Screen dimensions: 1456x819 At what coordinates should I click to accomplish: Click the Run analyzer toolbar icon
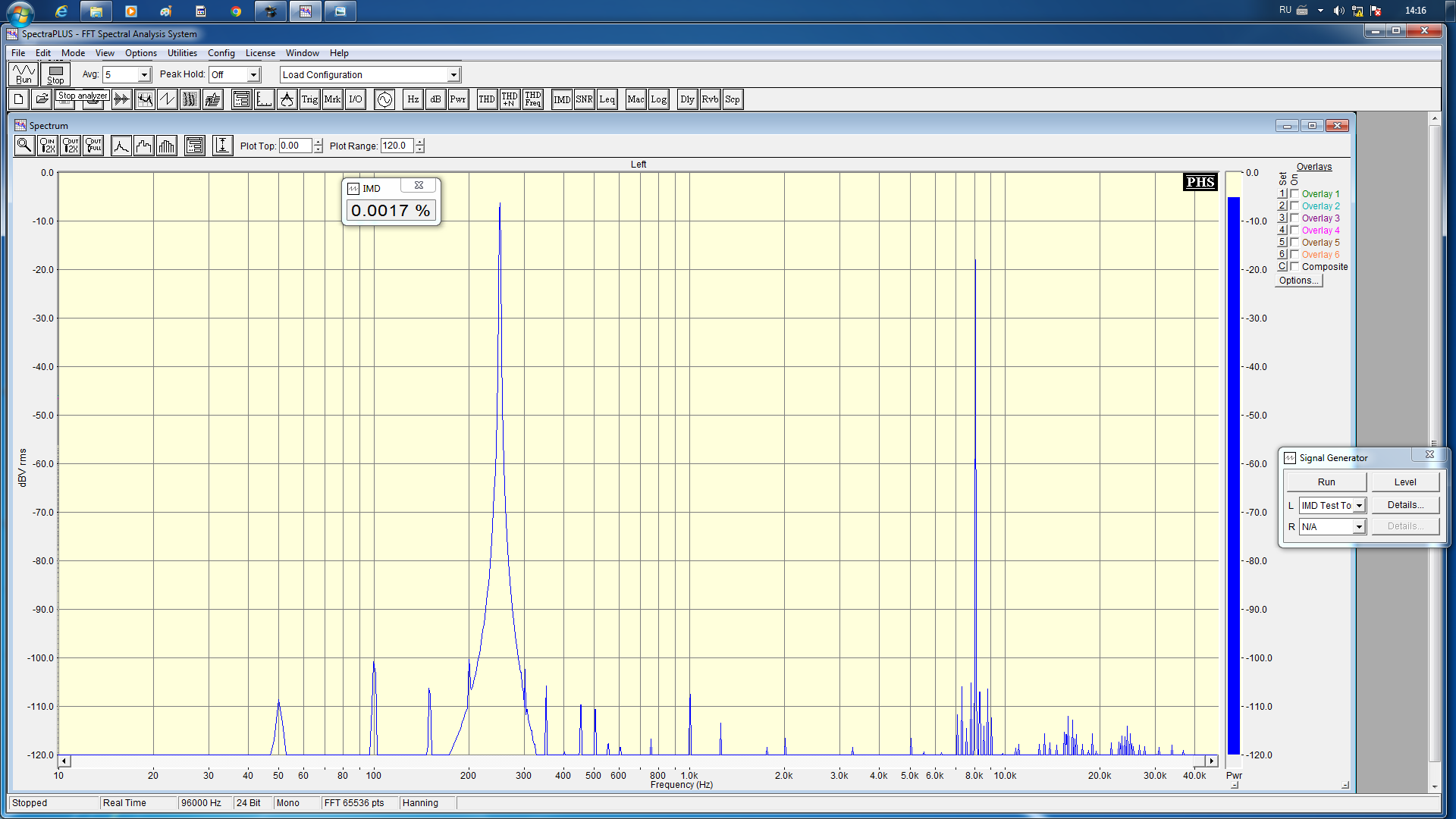(x=24, y=74)
